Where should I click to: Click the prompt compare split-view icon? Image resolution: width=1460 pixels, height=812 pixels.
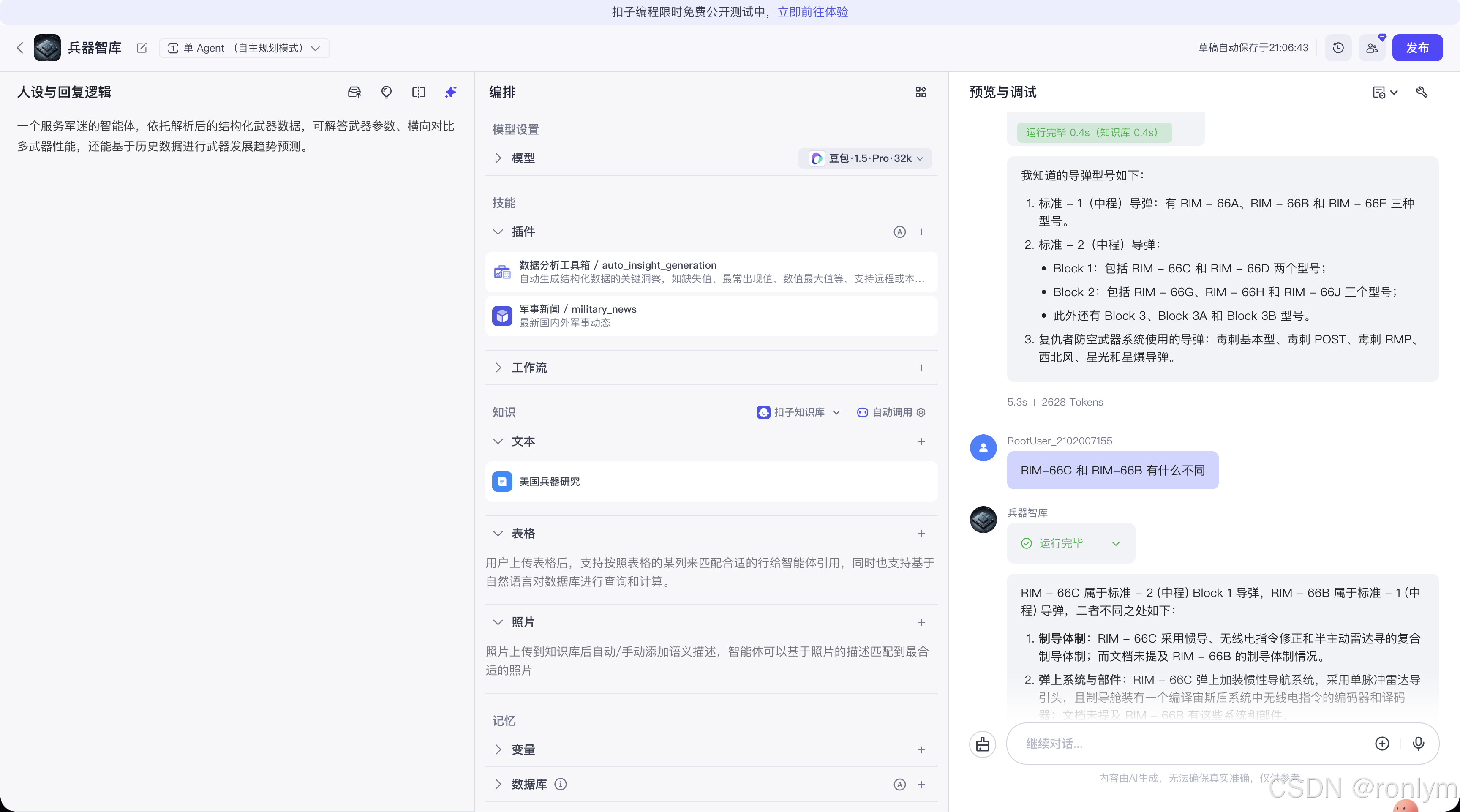click(418, 92)
